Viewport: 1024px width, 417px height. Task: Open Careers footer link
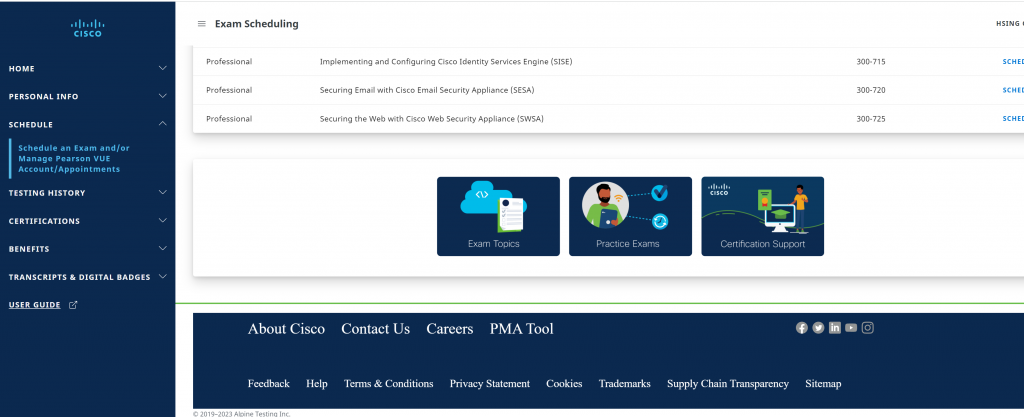pyautogui.click(x=449, y=329)
